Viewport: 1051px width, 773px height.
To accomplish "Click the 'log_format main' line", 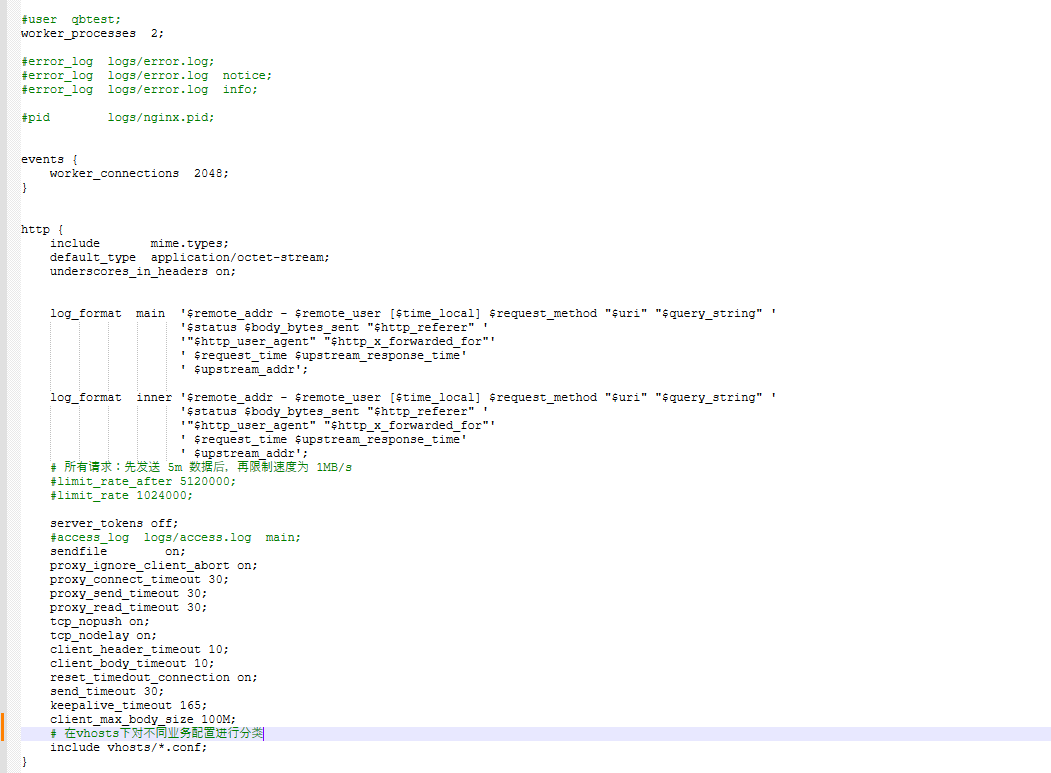I will [x=413, y=314].
